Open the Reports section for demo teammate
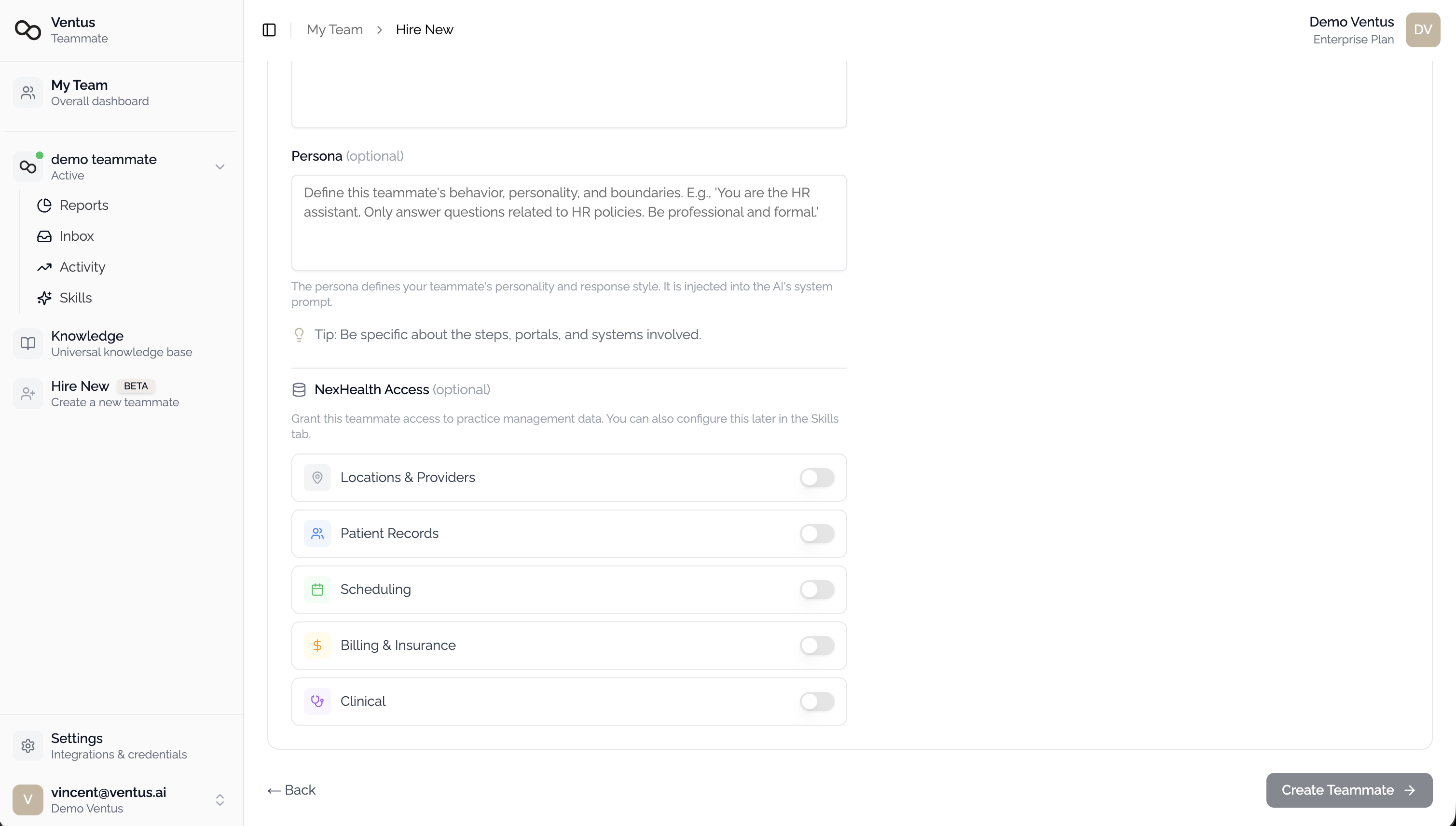 click(x=84, y=205)
